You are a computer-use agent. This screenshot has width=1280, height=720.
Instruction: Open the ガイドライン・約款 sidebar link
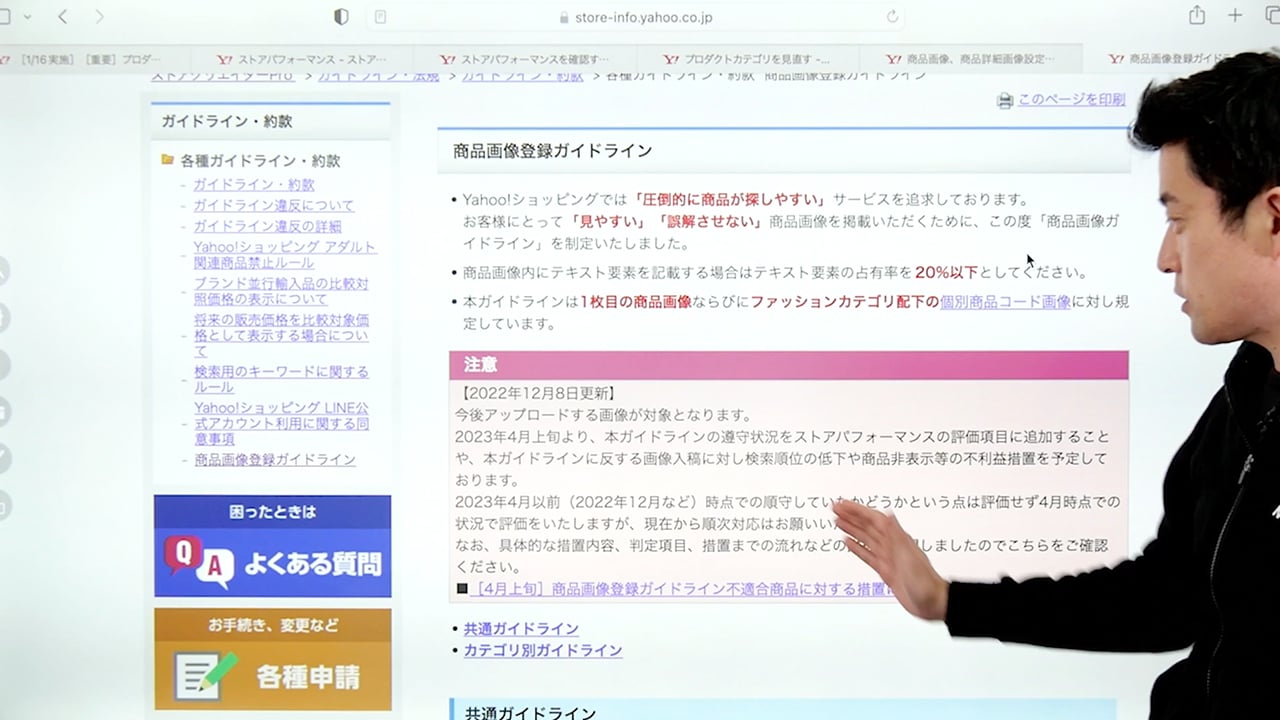coord(254,185)
